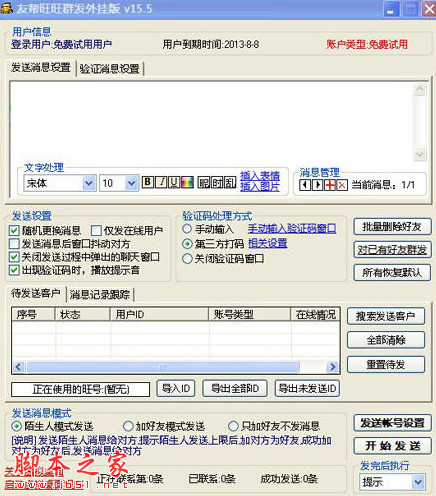Toggle italic text formatting button
This screenshot has height=496, width=436.
coord(161,182)
